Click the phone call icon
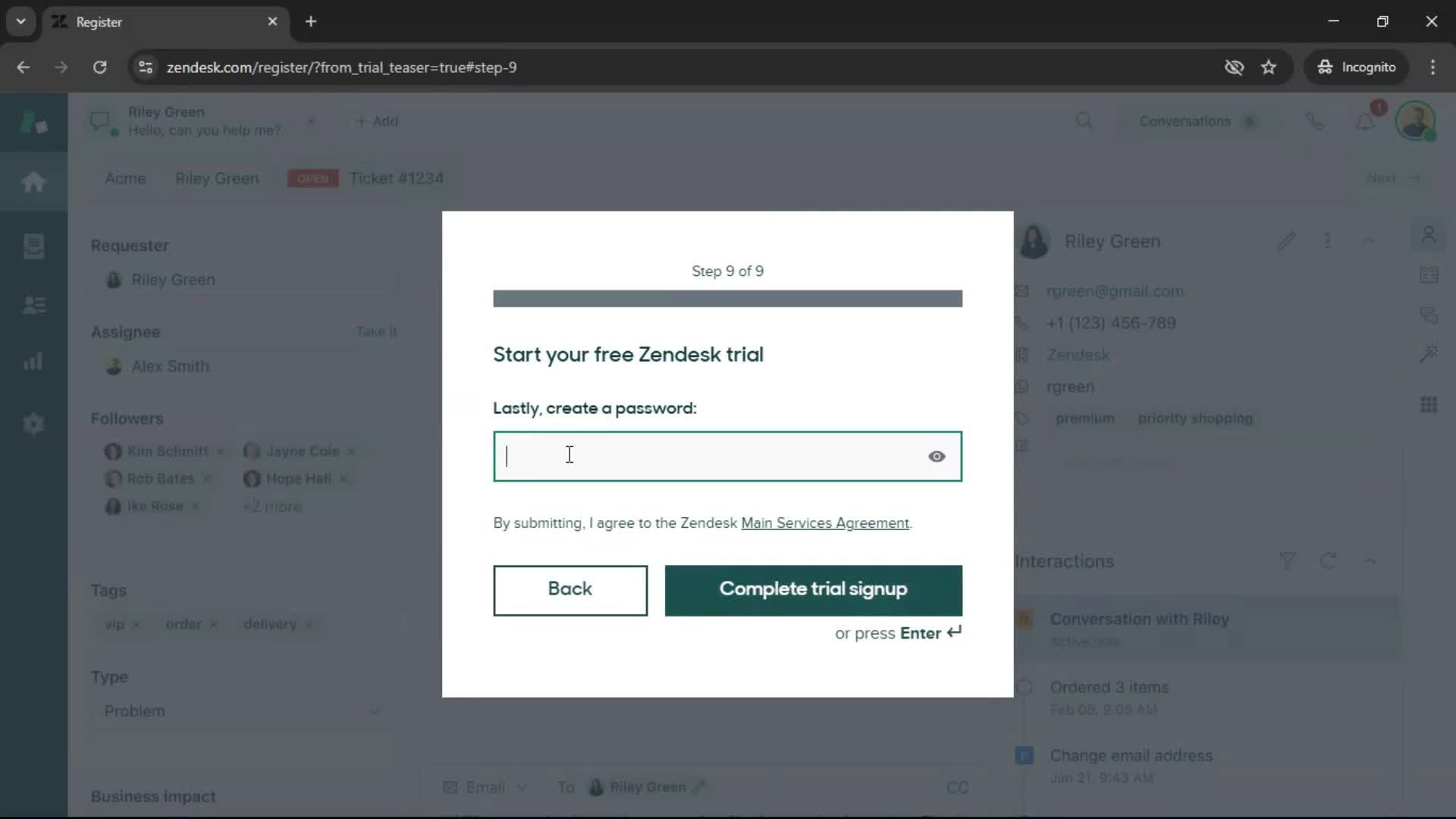Image resolution: width=1456 pixels, height=819 pixels. [1316, 121]
